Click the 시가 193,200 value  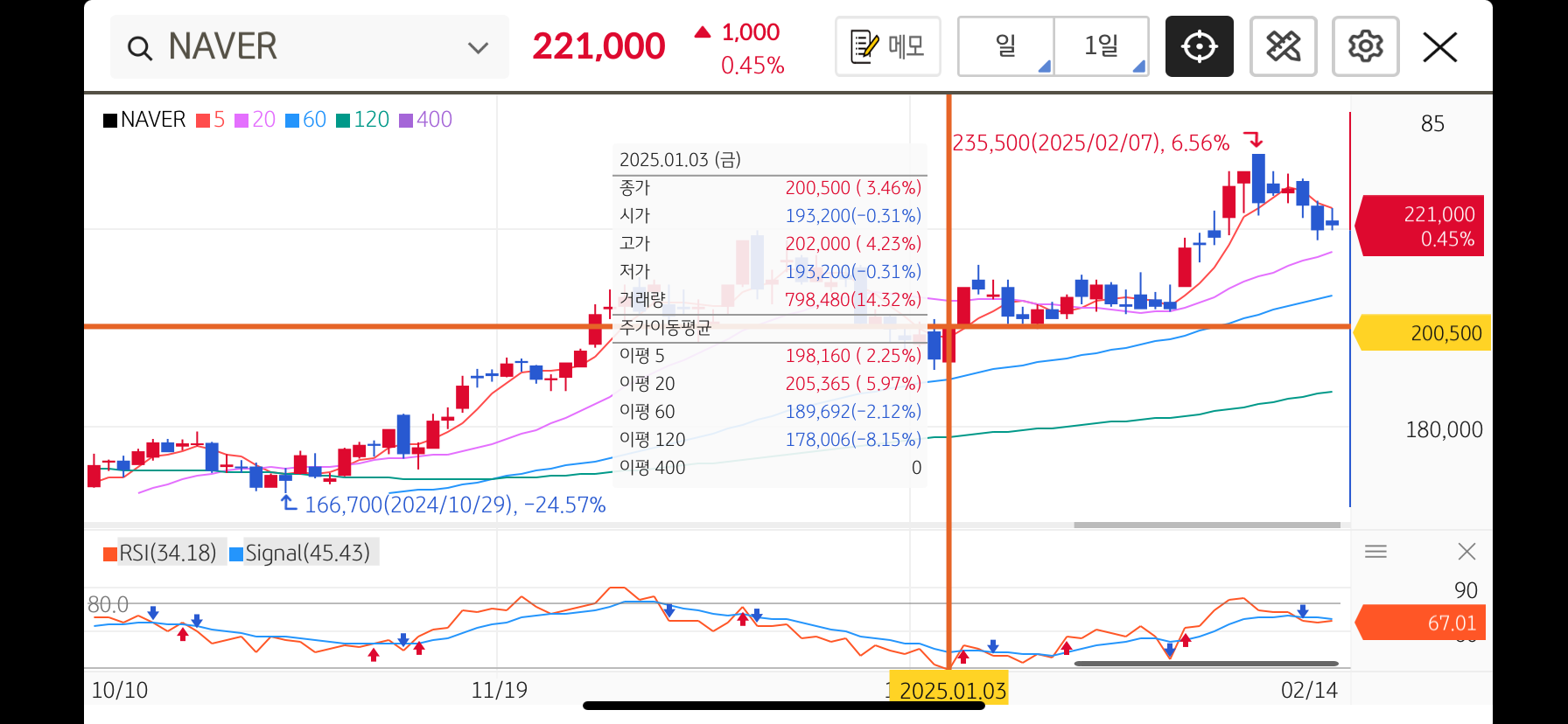853,216
